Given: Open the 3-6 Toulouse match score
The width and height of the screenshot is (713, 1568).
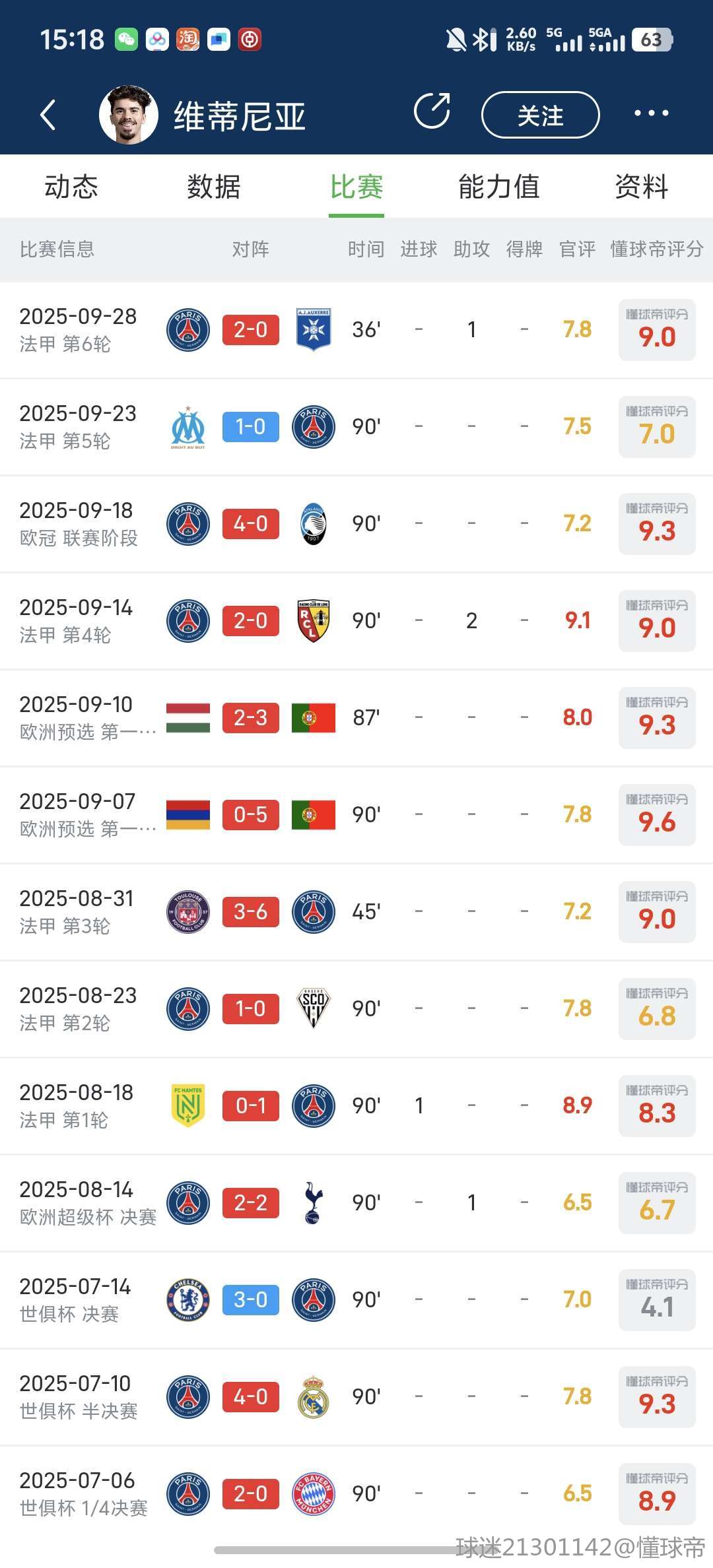Looking at the screenshot, I should coord(251,912).
